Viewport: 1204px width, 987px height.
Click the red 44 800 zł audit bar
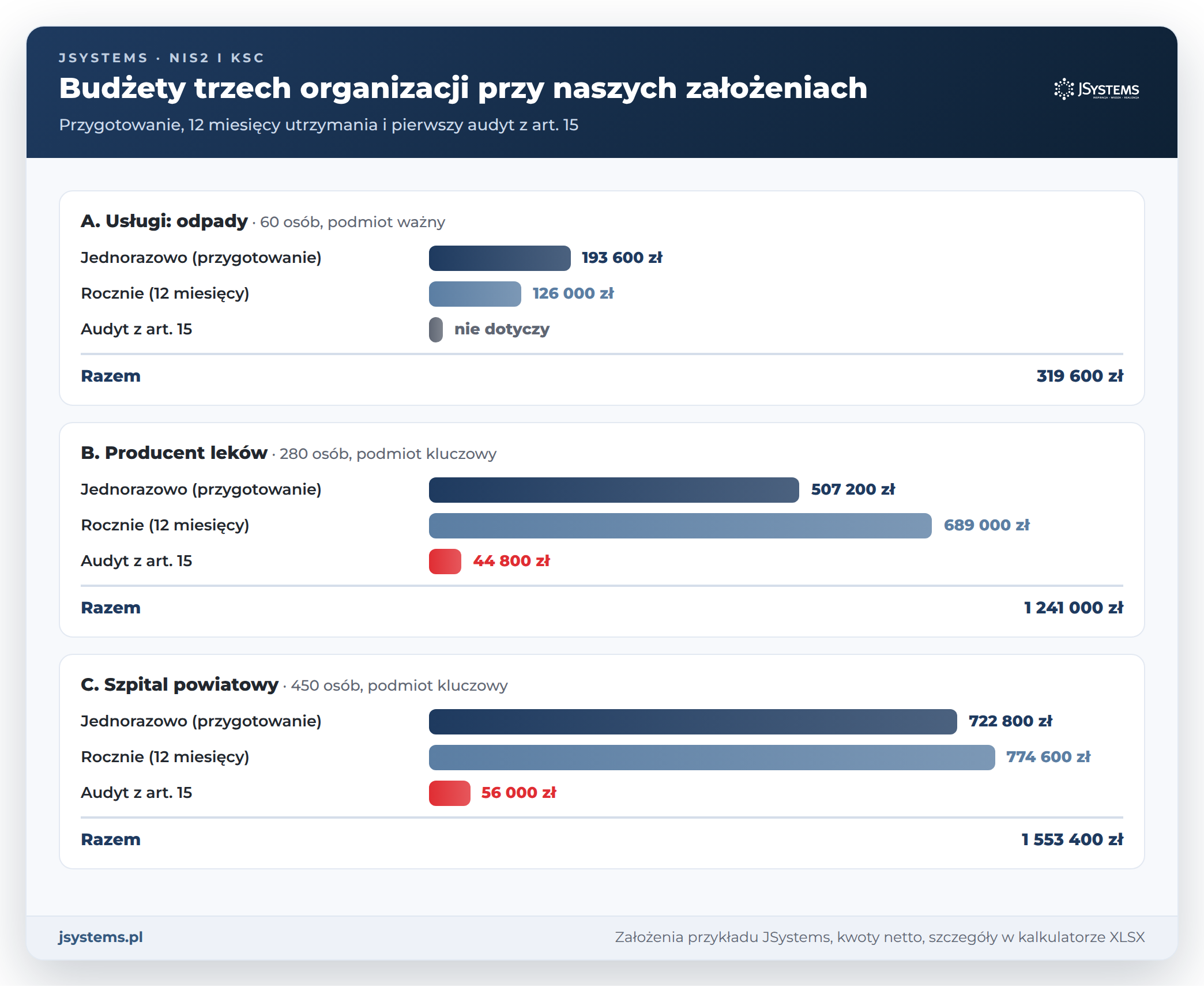[445, 561]
